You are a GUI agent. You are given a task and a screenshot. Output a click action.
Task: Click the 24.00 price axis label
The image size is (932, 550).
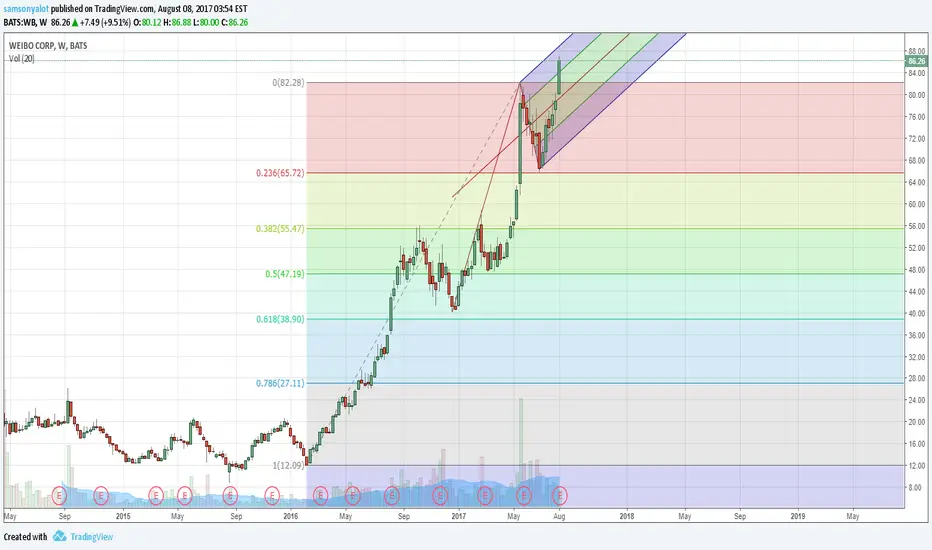click(917, 400)
